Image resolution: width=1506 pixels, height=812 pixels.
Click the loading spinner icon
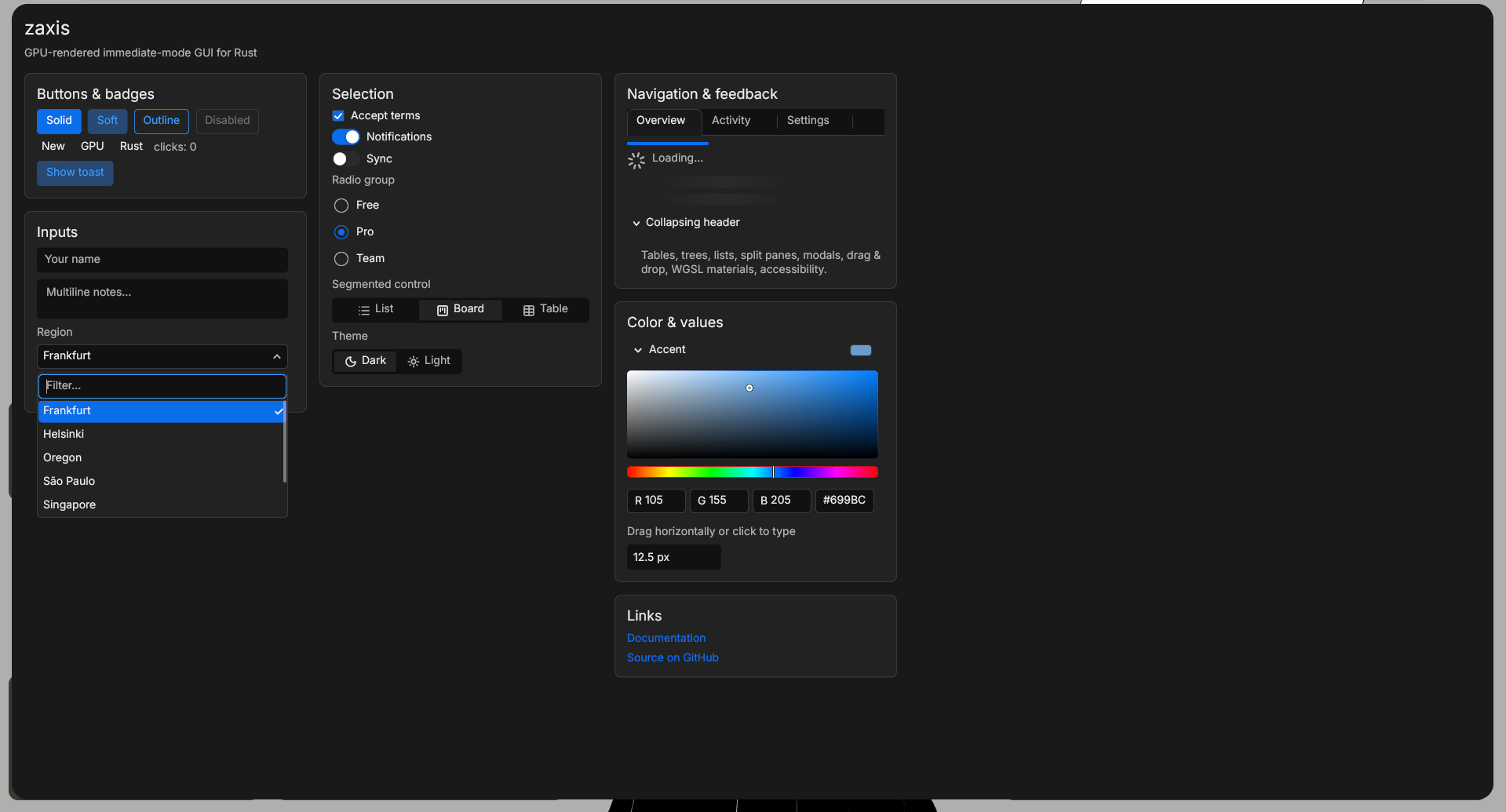coord(636,161)
